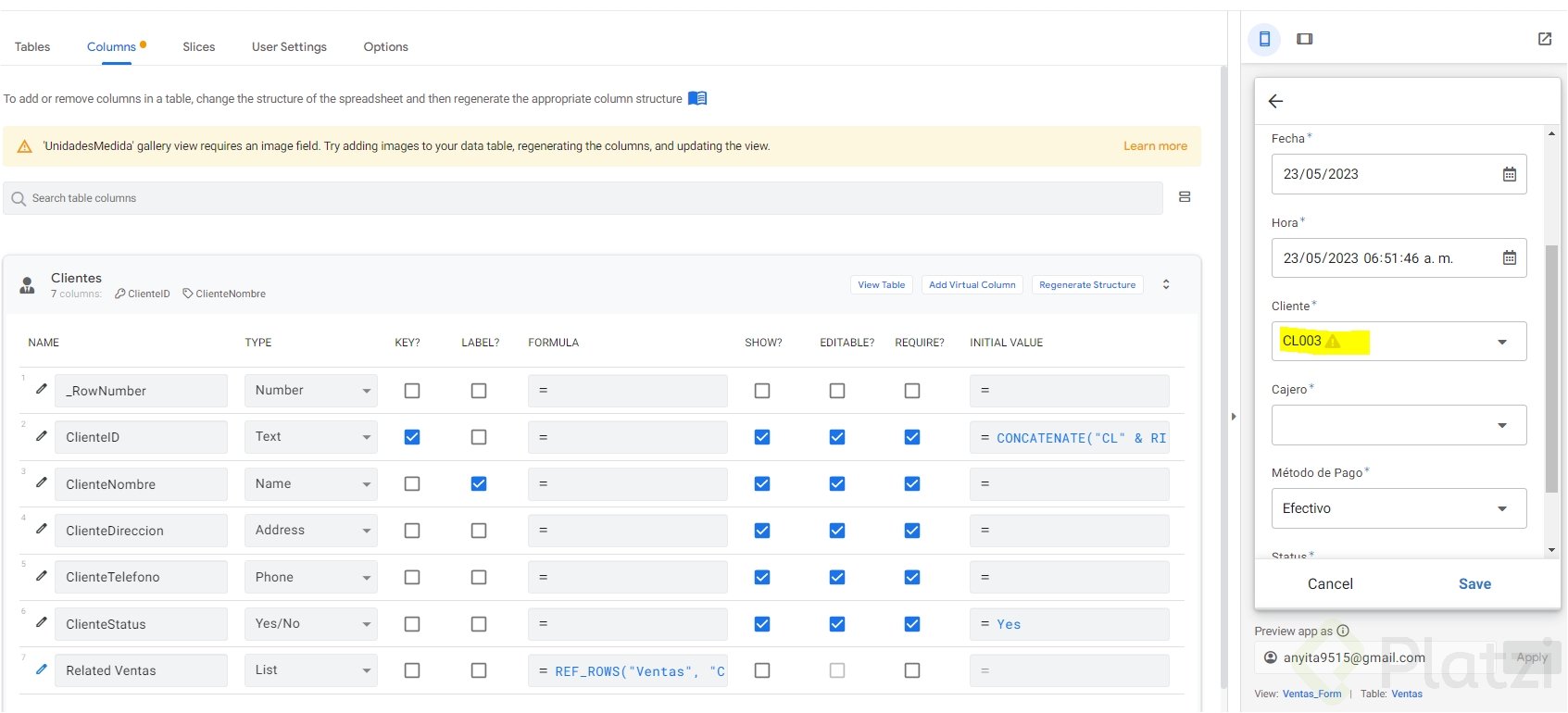Image resolution: width=1568 pixels, height=713 pixels.
Task: Open the User Settings tab
Action: pos(289,46)
